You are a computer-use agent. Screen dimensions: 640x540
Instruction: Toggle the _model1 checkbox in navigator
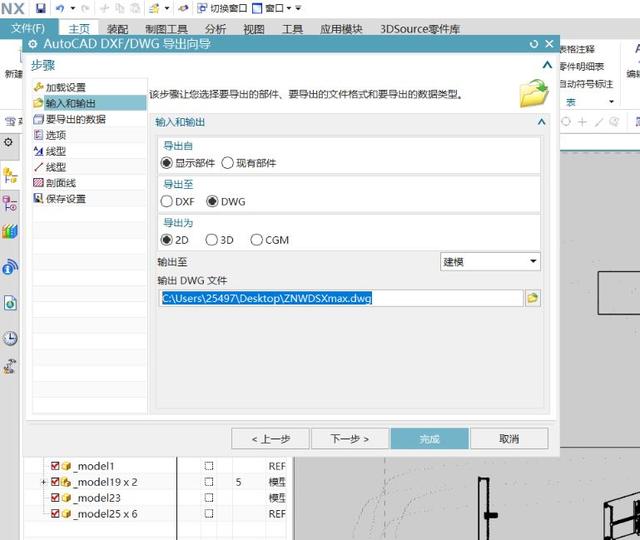(55, 466)
